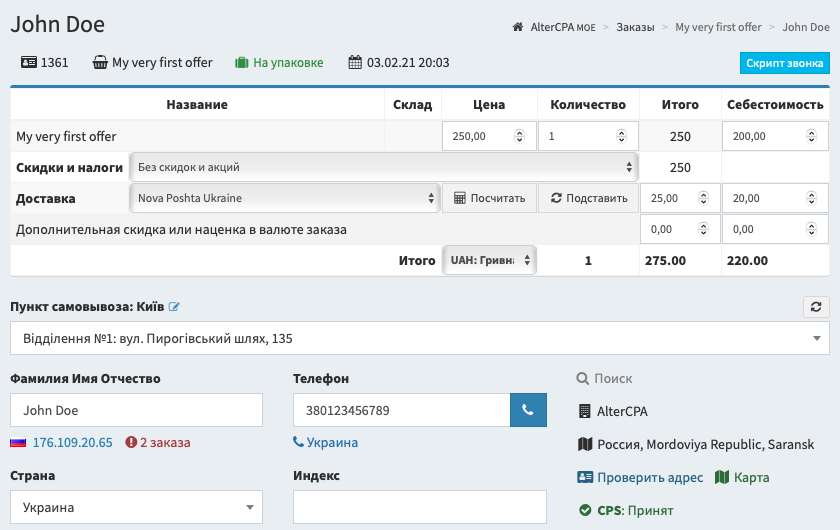Click Подставить refresh button
The height and width of the screenshot is (530, 840).
[588, 198]
